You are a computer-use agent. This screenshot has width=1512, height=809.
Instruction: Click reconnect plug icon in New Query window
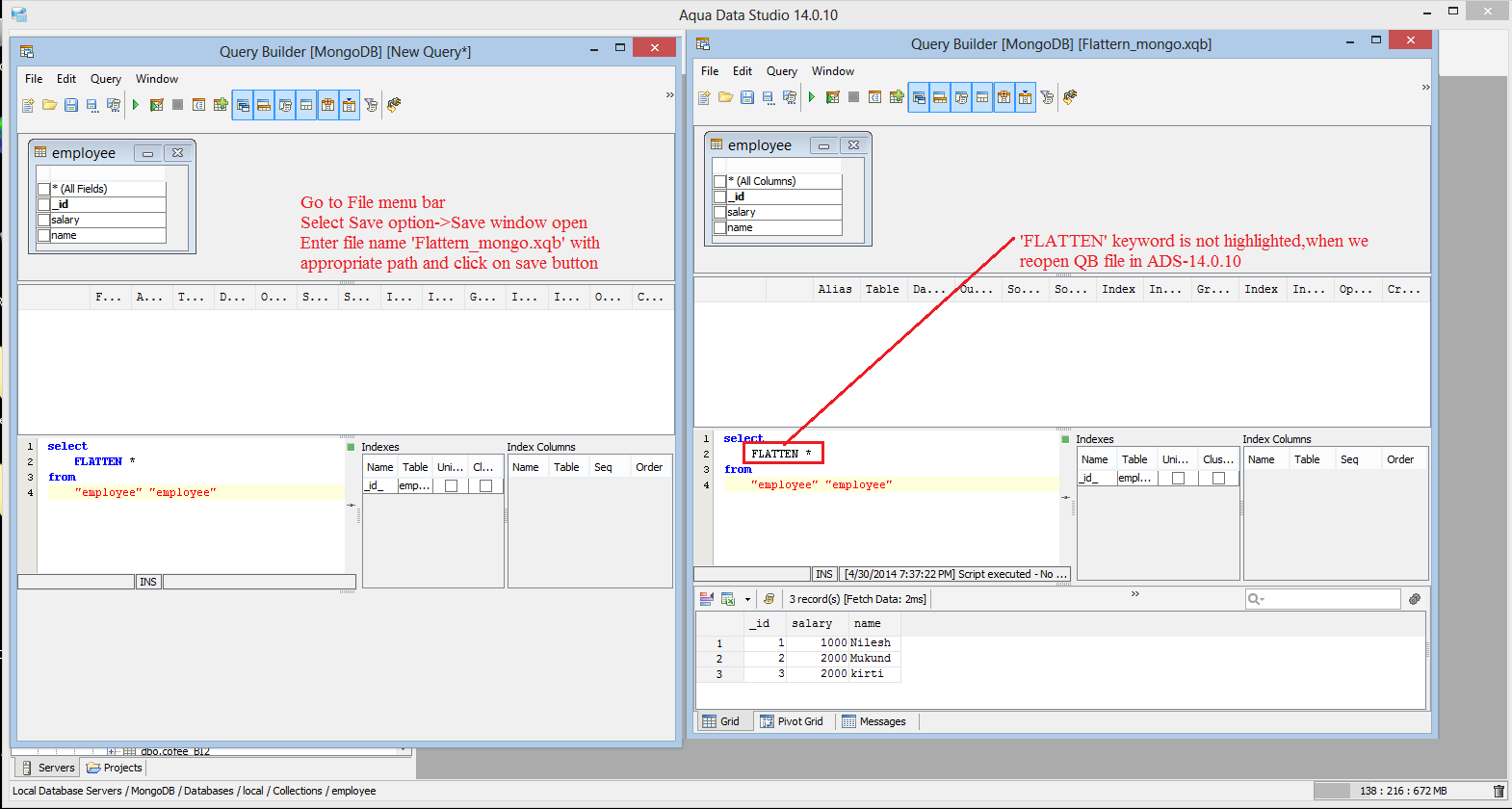pyautogui.click(x=394, y=105)
